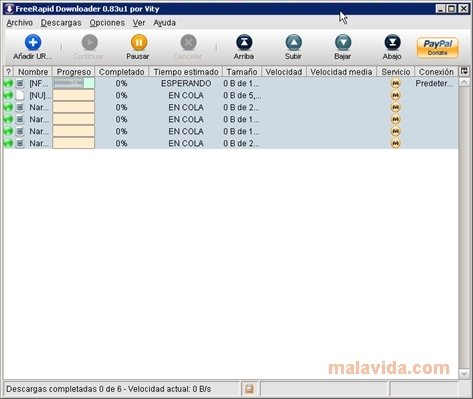This screenshot has height=399, width=473.
Task: Click green status globe of [NF row
Action: click(8, 83)
